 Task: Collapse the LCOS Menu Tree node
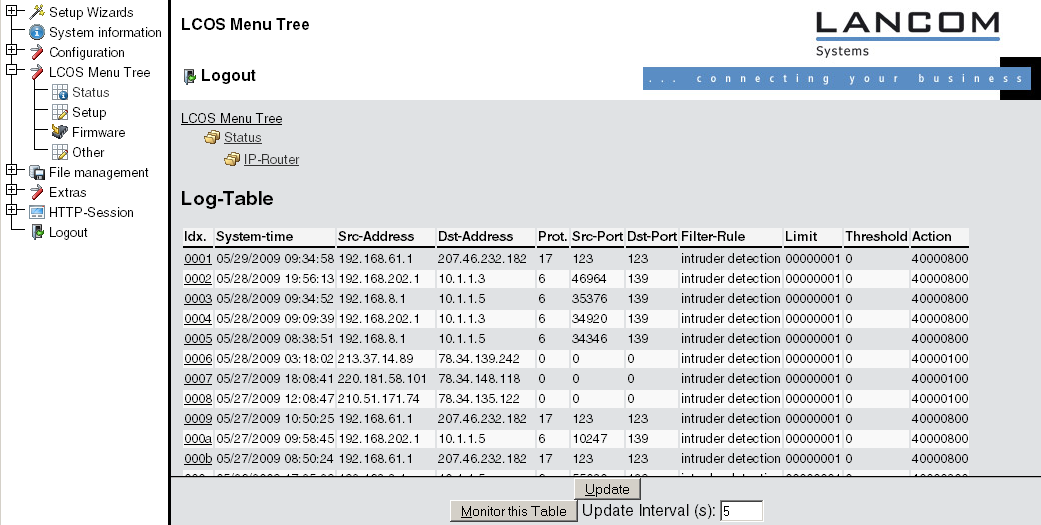click(11, 71)
